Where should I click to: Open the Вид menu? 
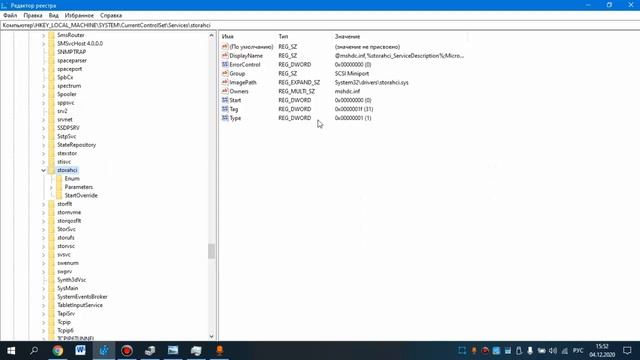pos(53,16)
